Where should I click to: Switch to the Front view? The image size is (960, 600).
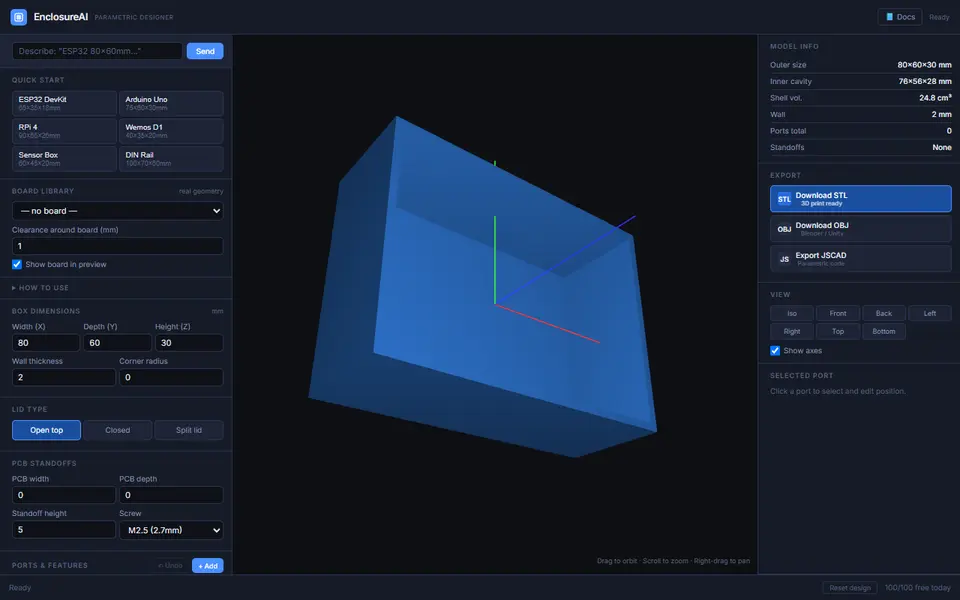click(838, 313)
